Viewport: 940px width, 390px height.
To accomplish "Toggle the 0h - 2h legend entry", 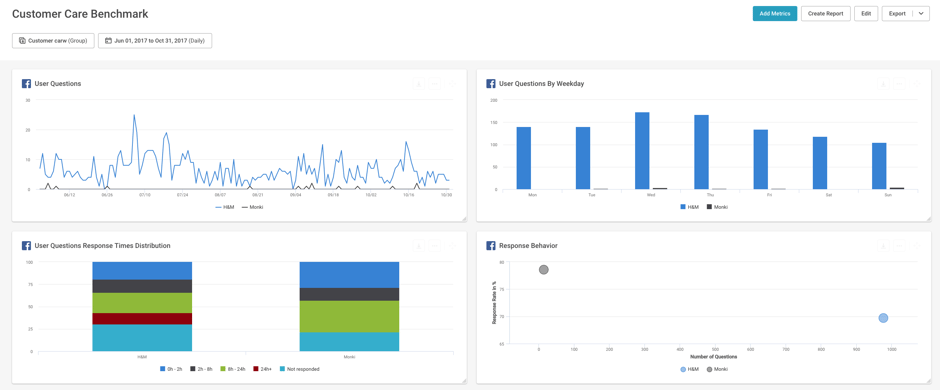I will click(x=172, y=369).
